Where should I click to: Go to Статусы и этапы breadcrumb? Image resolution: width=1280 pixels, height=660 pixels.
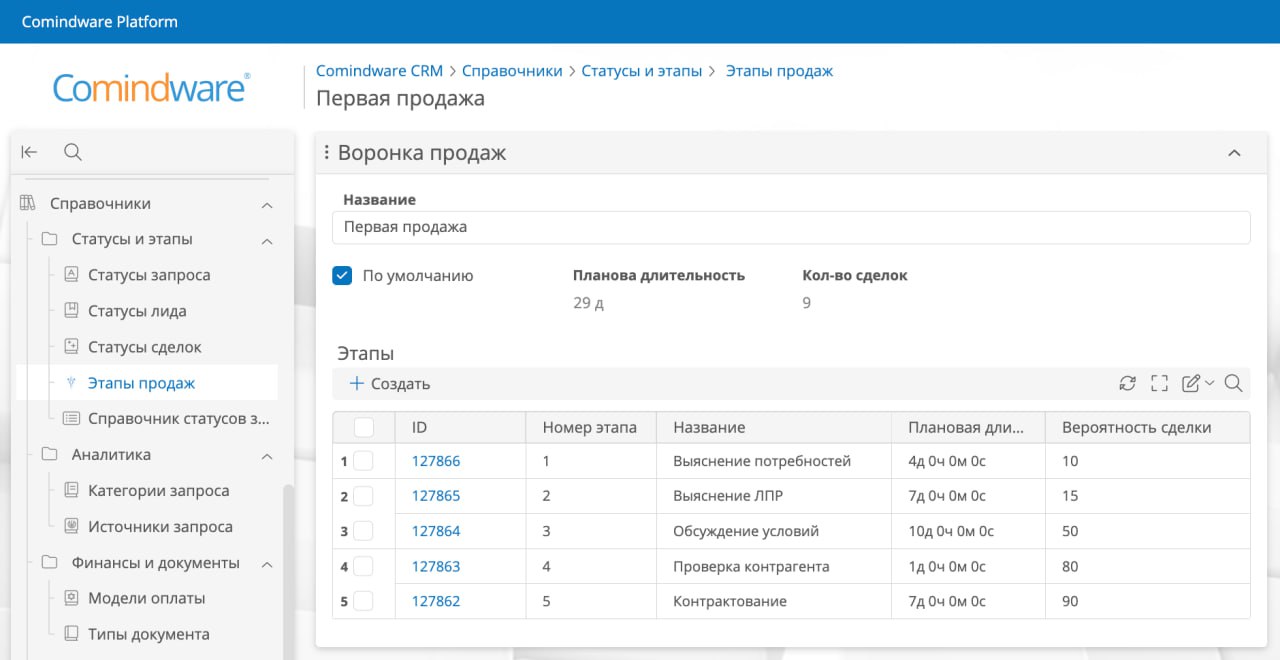tap(642, 71)
